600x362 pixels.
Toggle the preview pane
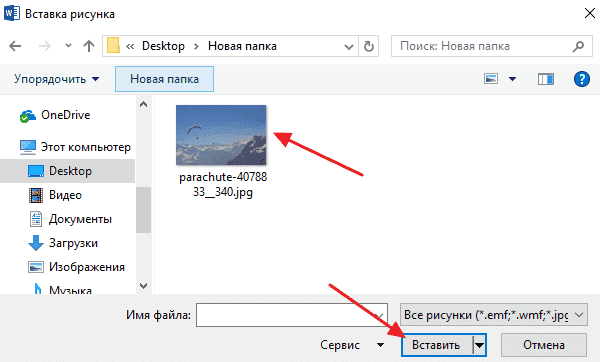pos(546,79)
